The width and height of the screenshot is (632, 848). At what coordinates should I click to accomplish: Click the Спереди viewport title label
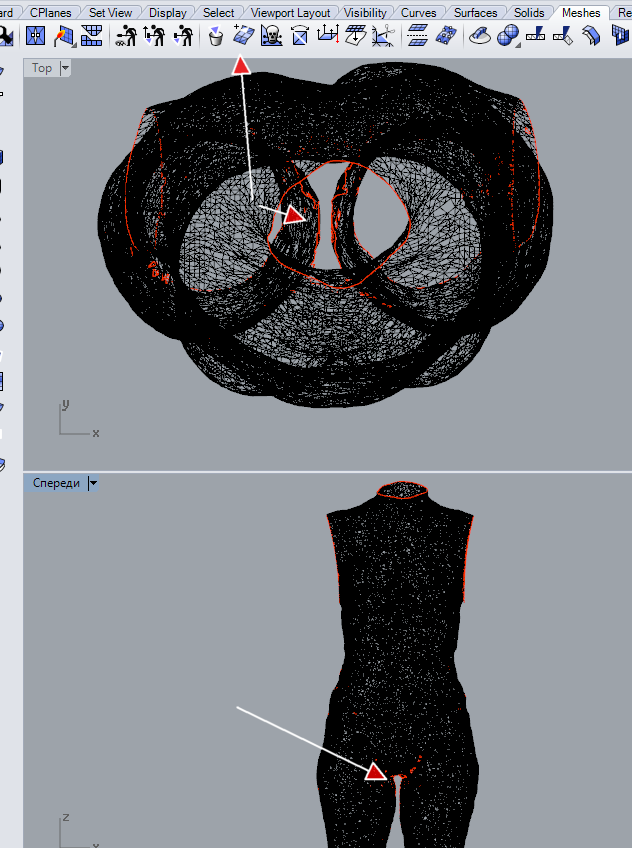point(56,483)
